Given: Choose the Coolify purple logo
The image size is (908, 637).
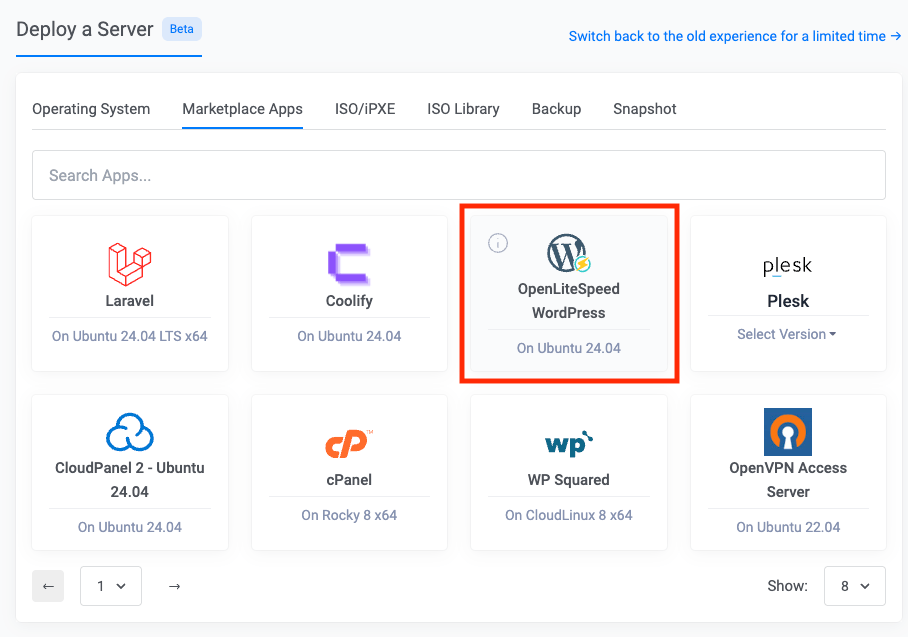Looking at the screenshot, I should 349,264.
